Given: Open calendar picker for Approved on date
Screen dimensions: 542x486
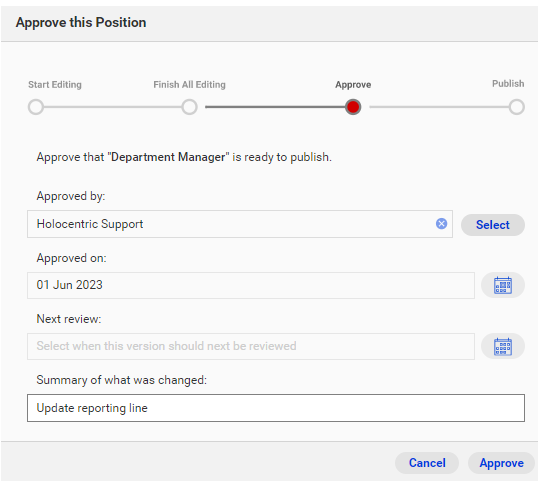Looking at the screenshot, I should click(503, 285).
